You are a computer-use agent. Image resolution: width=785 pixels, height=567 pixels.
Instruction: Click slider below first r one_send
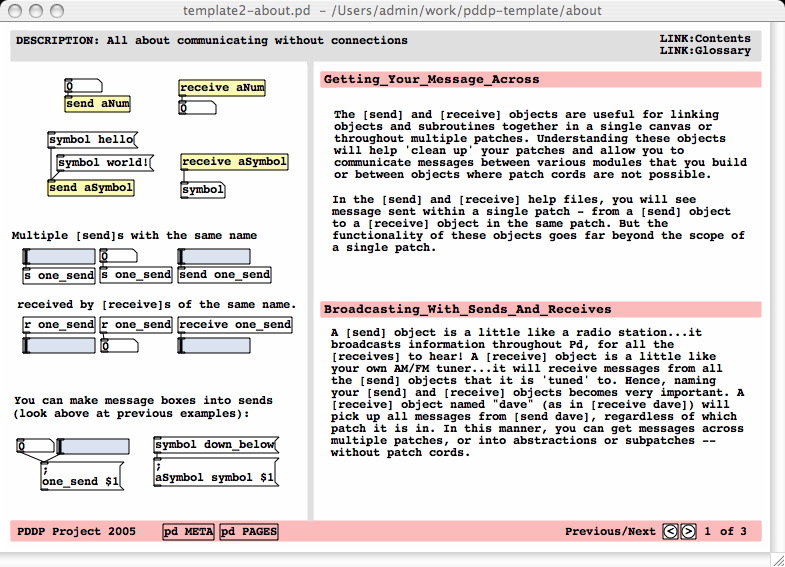click(59, 345)
